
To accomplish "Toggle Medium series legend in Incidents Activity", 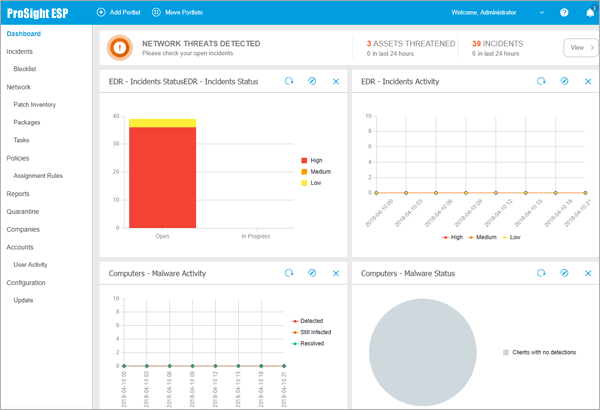I will (x=482, y=237).
